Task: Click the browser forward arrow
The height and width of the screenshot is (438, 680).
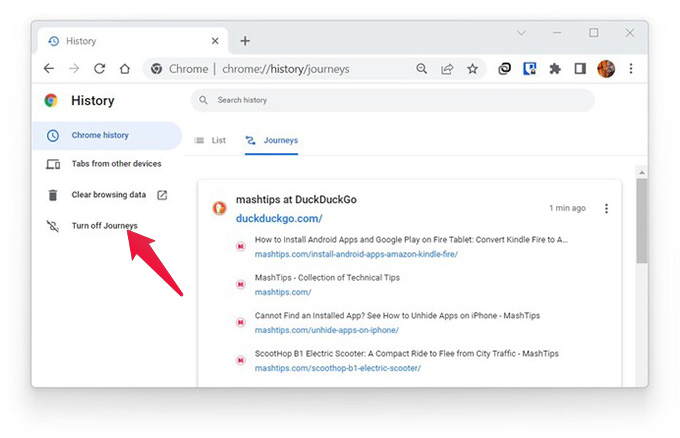Action: (x=74, y=69)
